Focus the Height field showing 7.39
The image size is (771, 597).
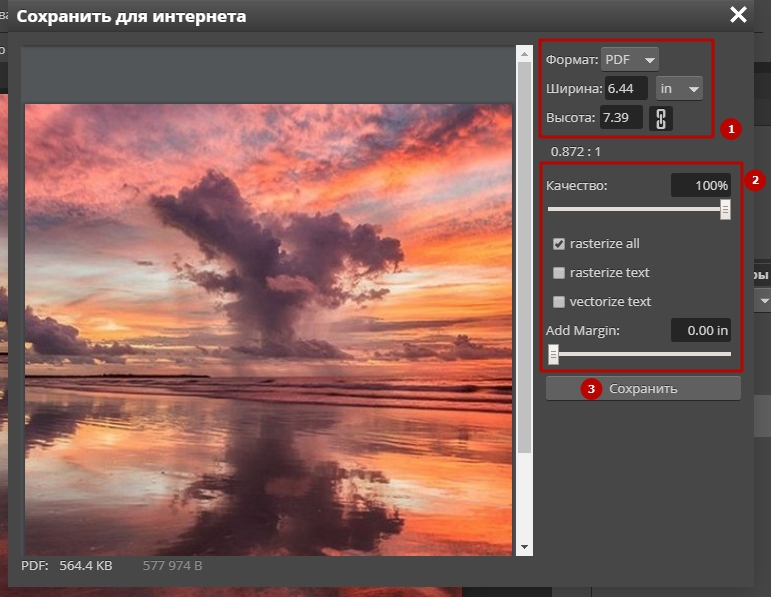(x=620, y=118)
